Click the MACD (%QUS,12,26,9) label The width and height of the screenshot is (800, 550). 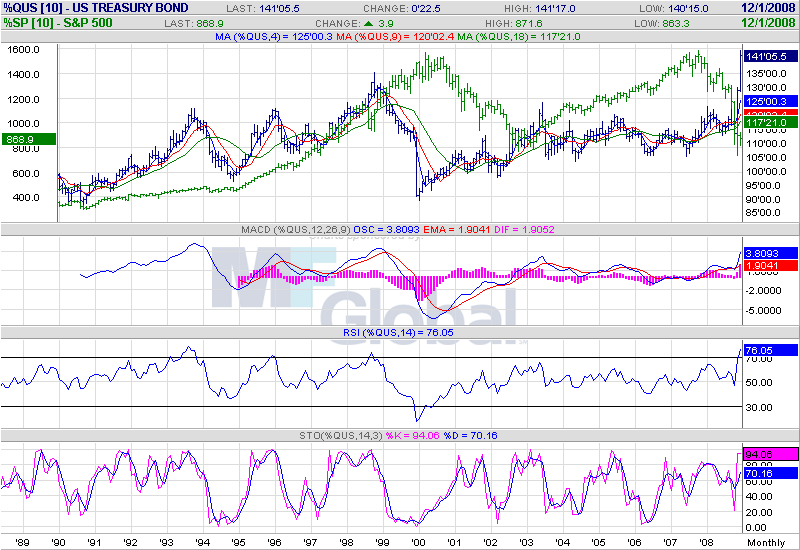coord(296,230)
